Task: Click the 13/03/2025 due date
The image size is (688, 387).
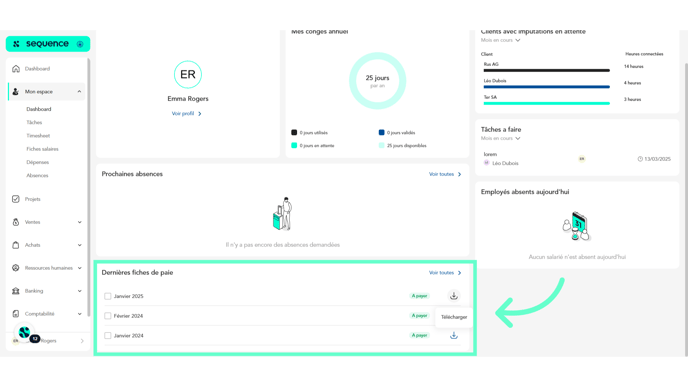Action: pyautogui.click(x=657, y=159)
